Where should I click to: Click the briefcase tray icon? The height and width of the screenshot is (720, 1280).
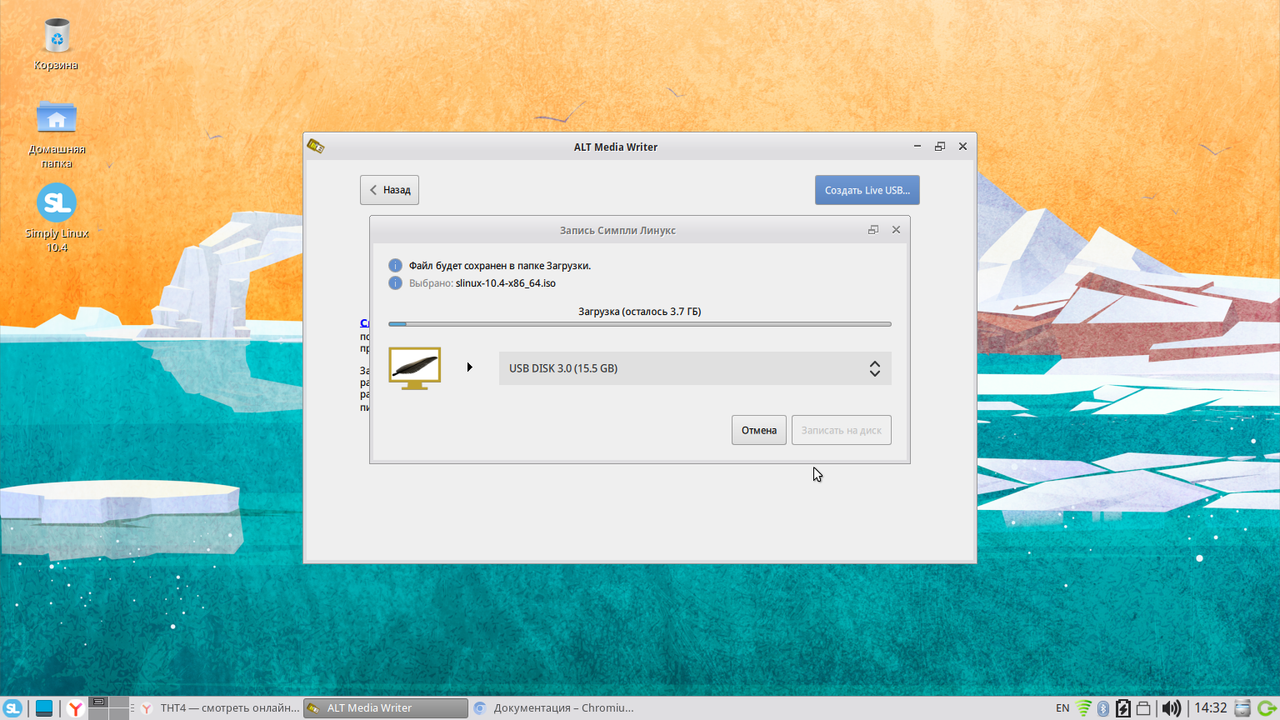[1145, 708]
